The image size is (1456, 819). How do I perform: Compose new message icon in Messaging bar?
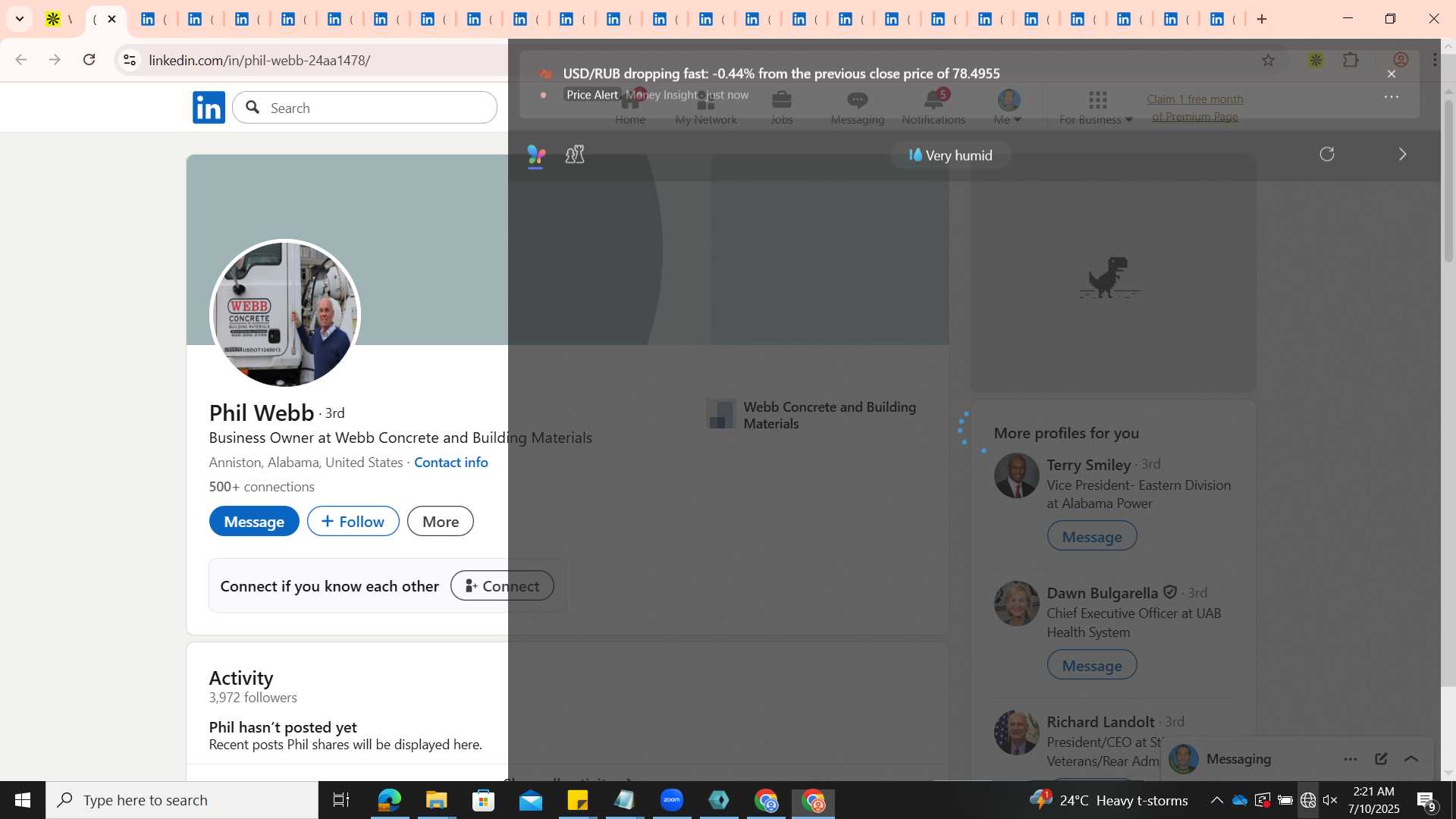tap(1381, 759)
